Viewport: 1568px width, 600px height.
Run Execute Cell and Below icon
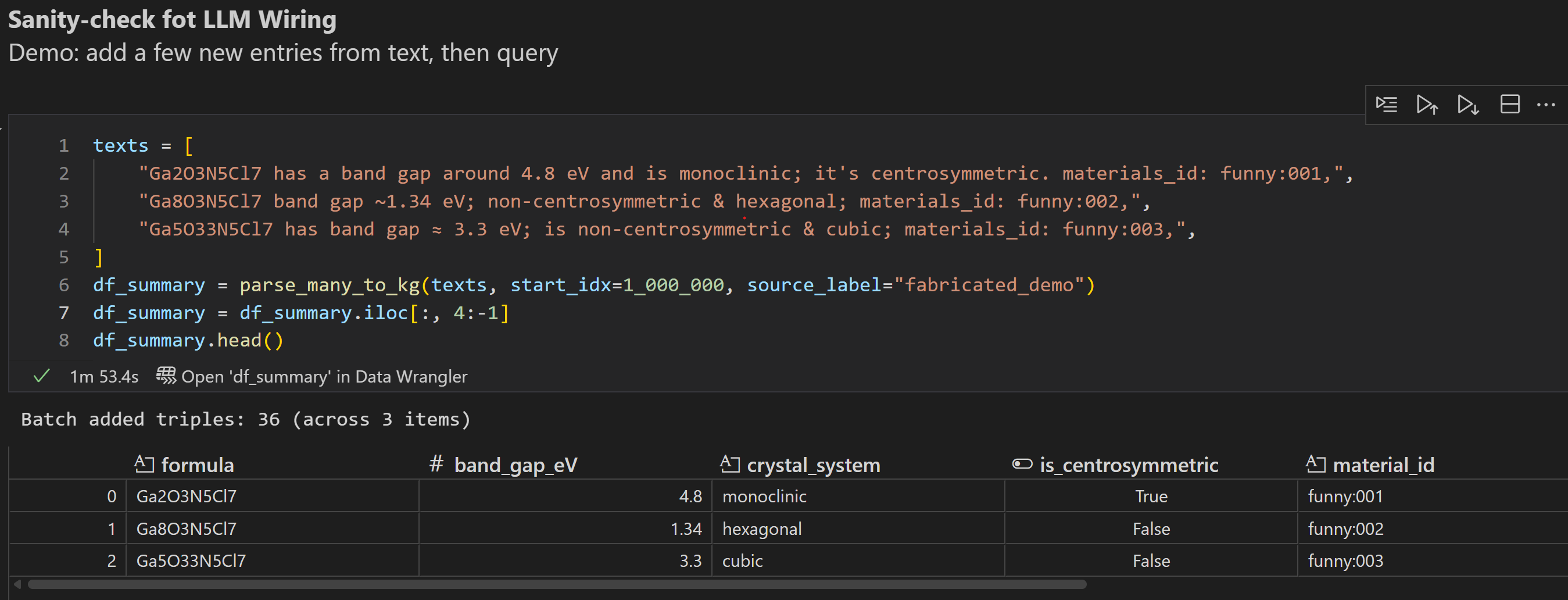pos(1467,104)
